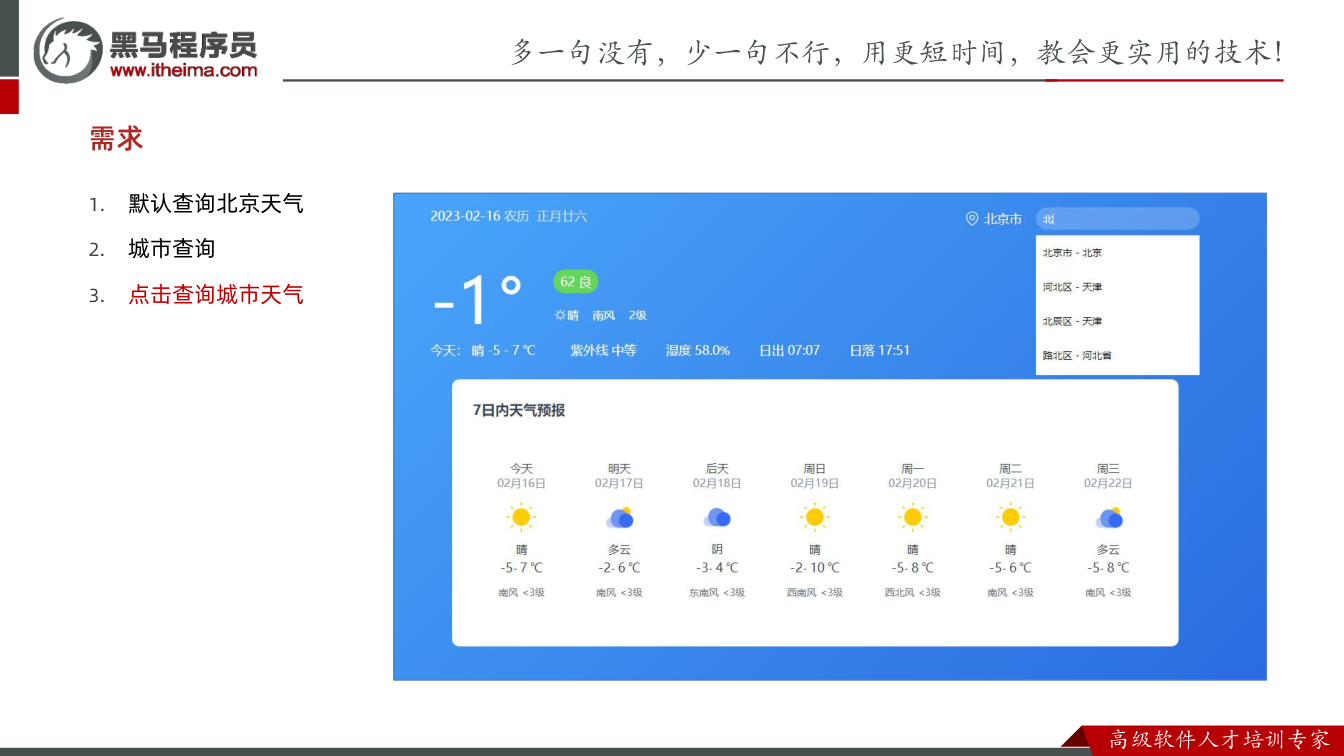Click the 日落 17:51 text
This screenshot has width=1344, height=756.
(x=880, y=350)
